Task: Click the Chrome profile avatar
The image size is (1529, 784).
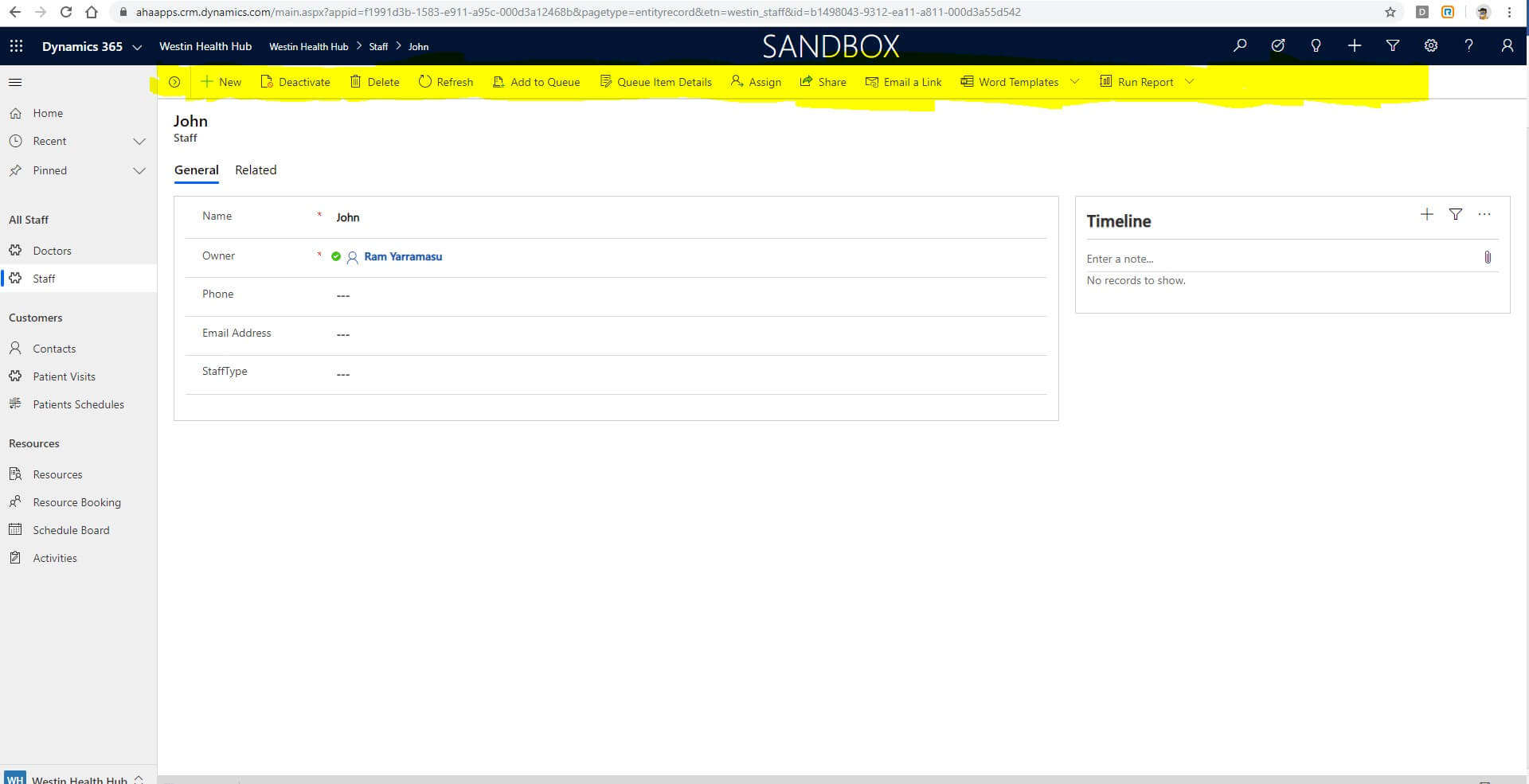Action: 1483,12
